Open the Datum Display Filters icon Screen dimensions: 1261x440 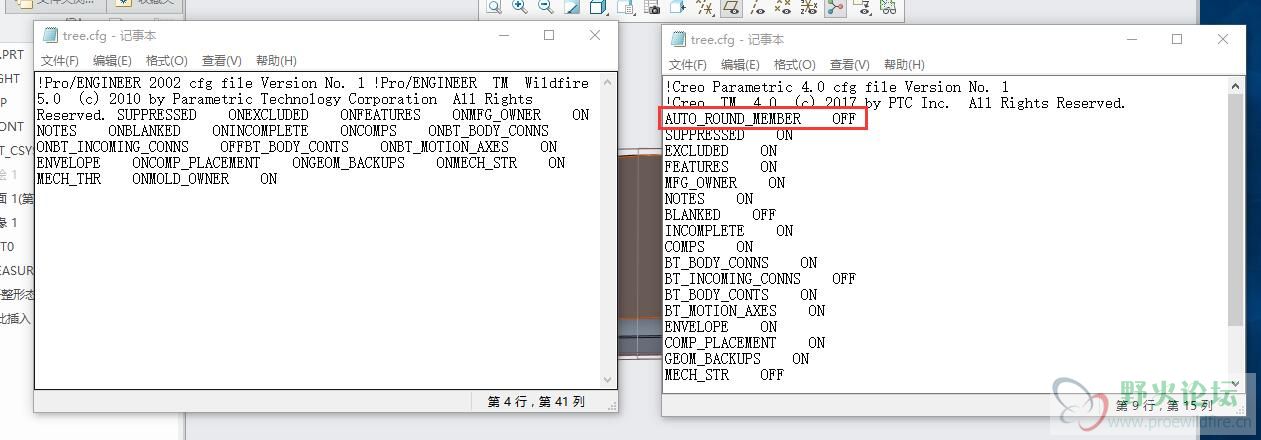point(705,7)
